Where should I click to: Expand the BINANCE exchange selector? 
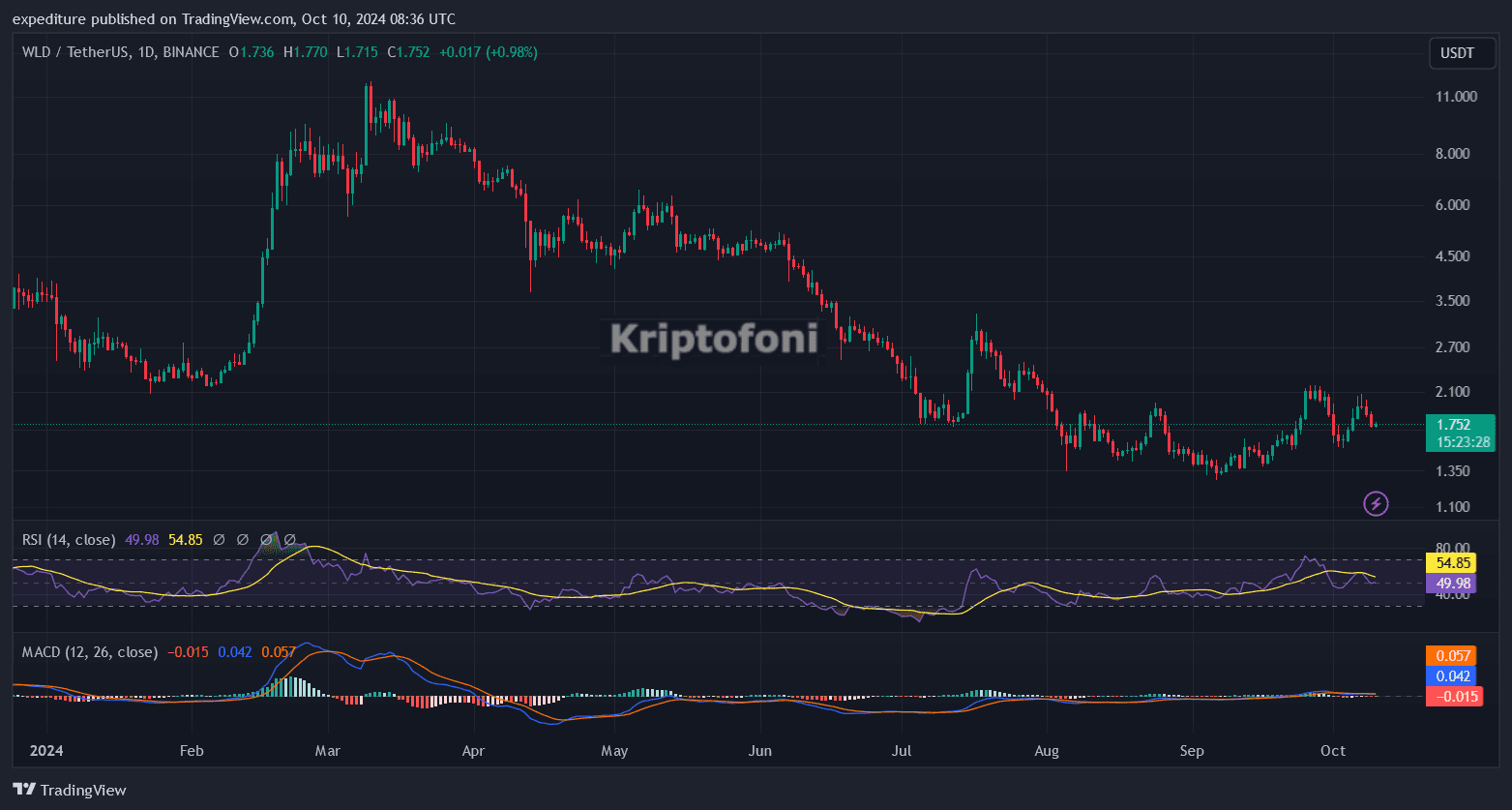click(191, 52)
